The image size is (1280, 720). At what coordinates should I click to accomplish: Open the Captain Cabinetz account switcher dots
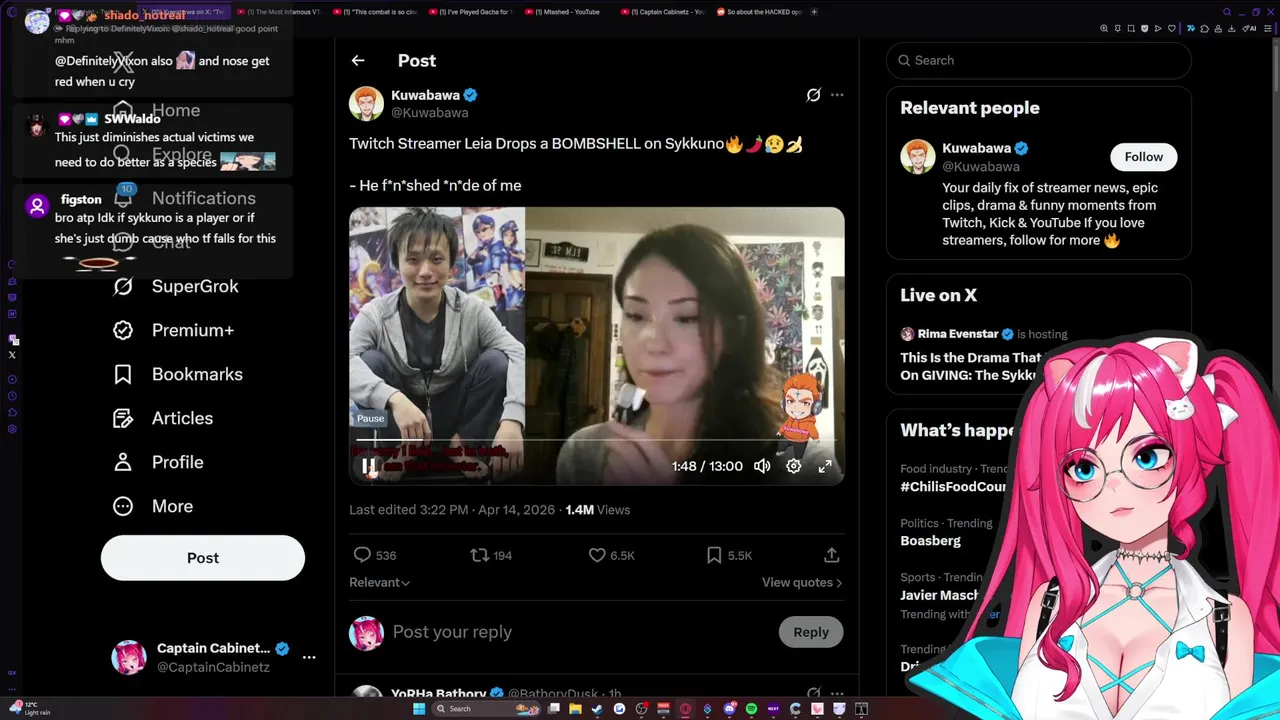click(309, 657)
